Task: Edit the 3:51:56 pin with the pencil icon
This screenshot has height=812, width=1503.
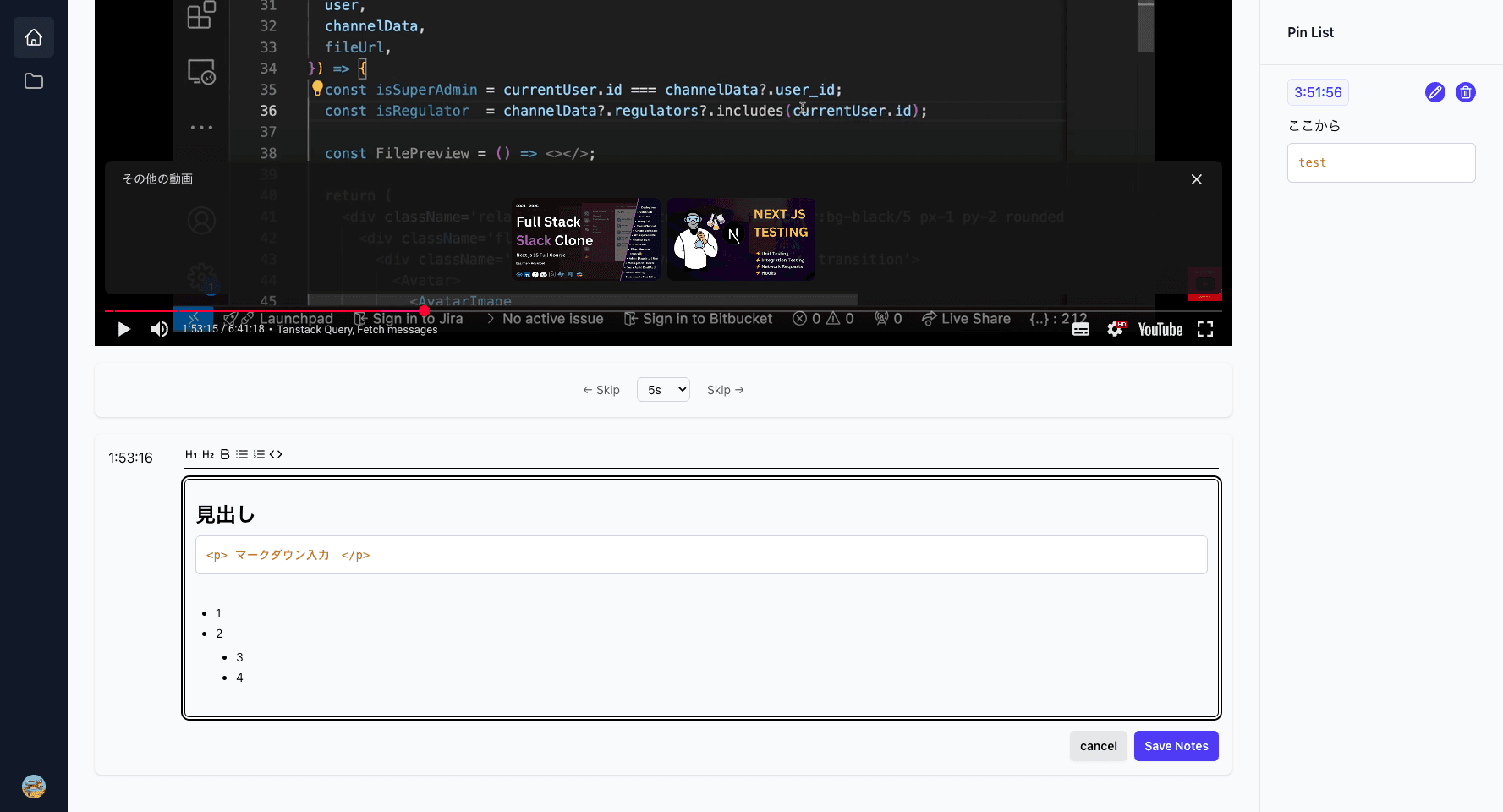Action: (1434, 92)
